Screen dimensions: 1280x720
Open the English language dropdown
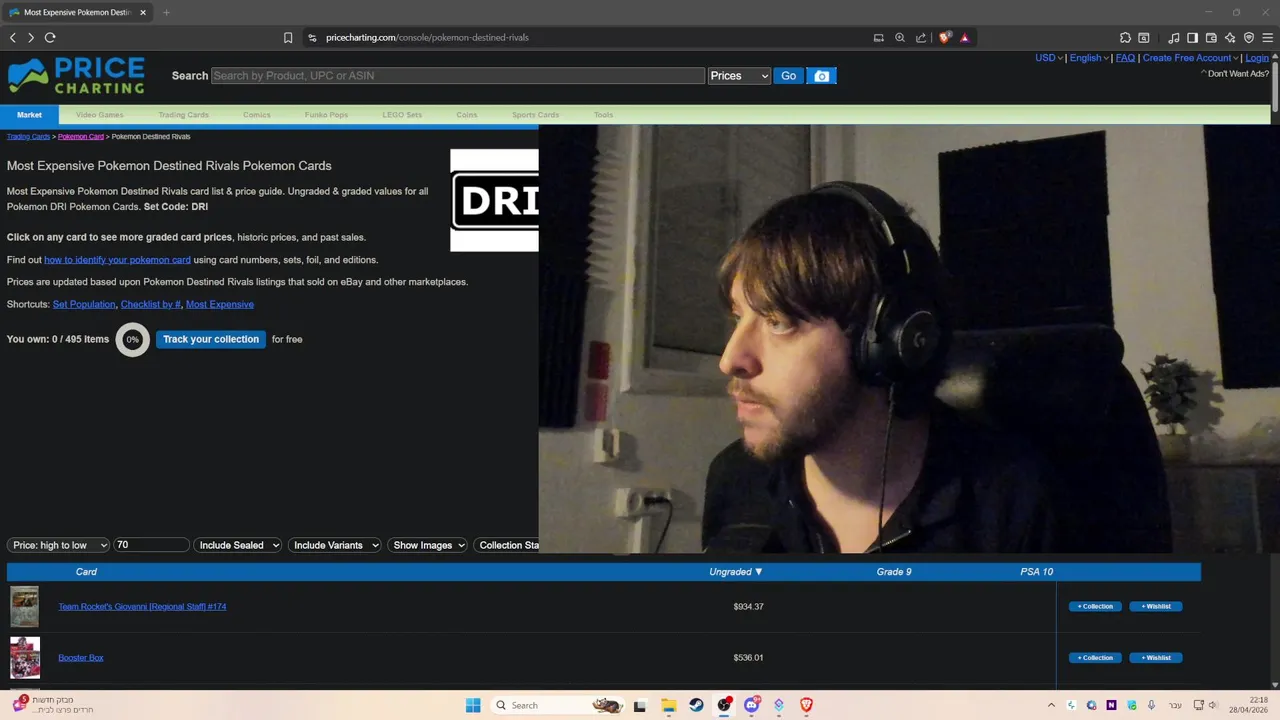pos(1088,58)
